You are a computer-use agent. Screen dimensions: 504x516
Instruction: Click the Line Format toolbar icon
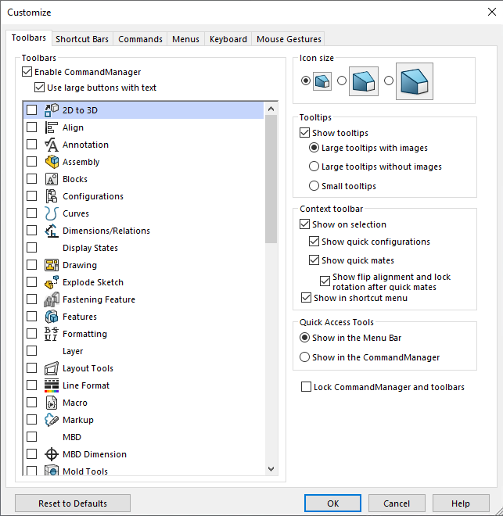[52, 386]
